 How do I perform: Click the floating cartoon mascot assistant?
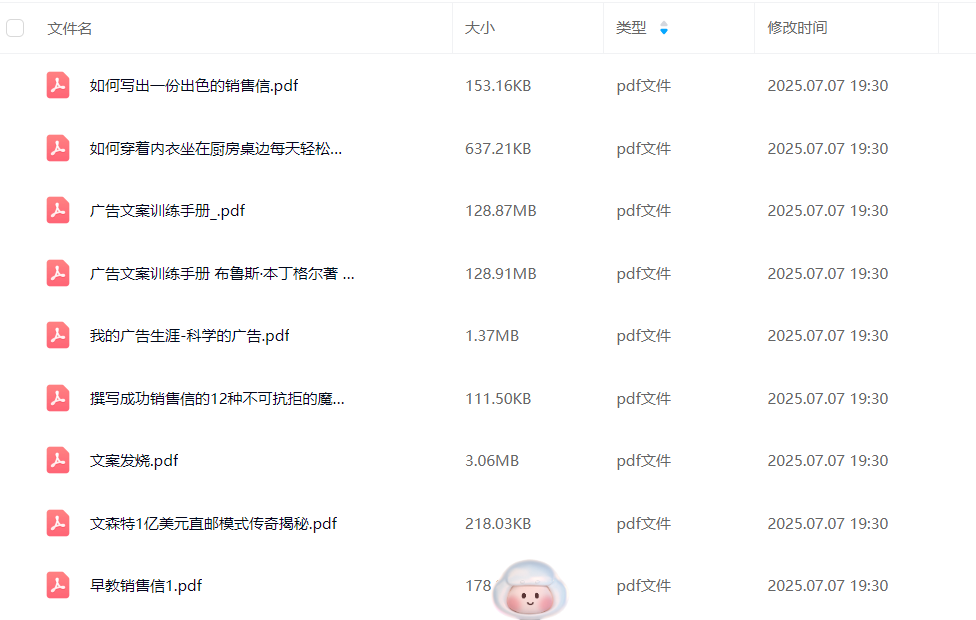tap(530, 590)
